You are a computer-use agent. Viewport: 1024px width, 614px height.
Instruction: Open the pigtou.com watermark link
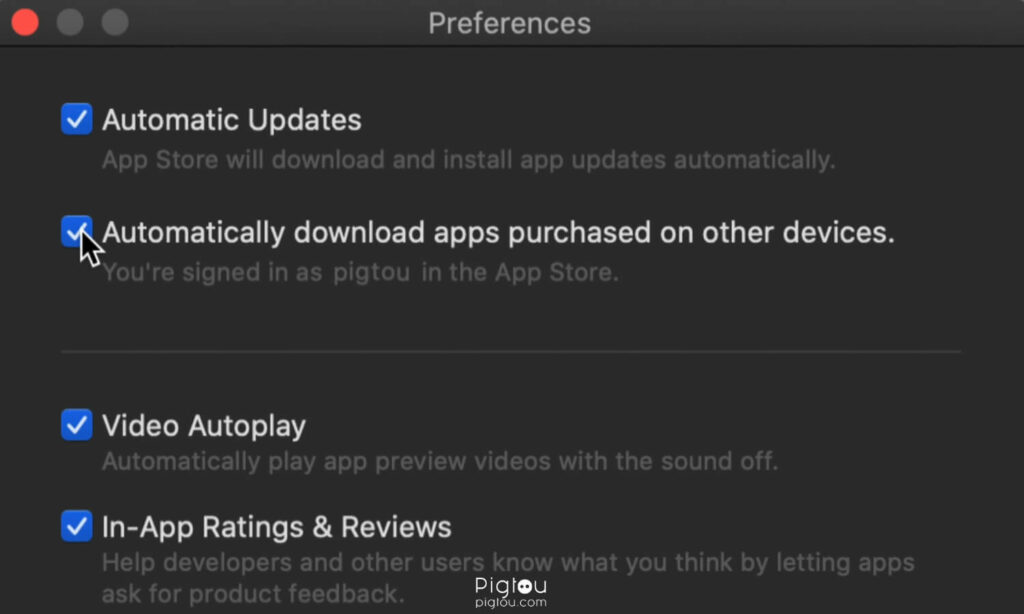click(x=511, y=602)
